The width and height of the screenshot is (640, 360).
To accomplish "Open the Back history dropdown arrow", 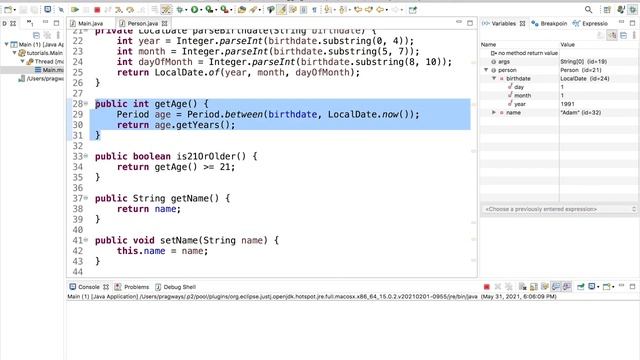I will pos(387,10).
